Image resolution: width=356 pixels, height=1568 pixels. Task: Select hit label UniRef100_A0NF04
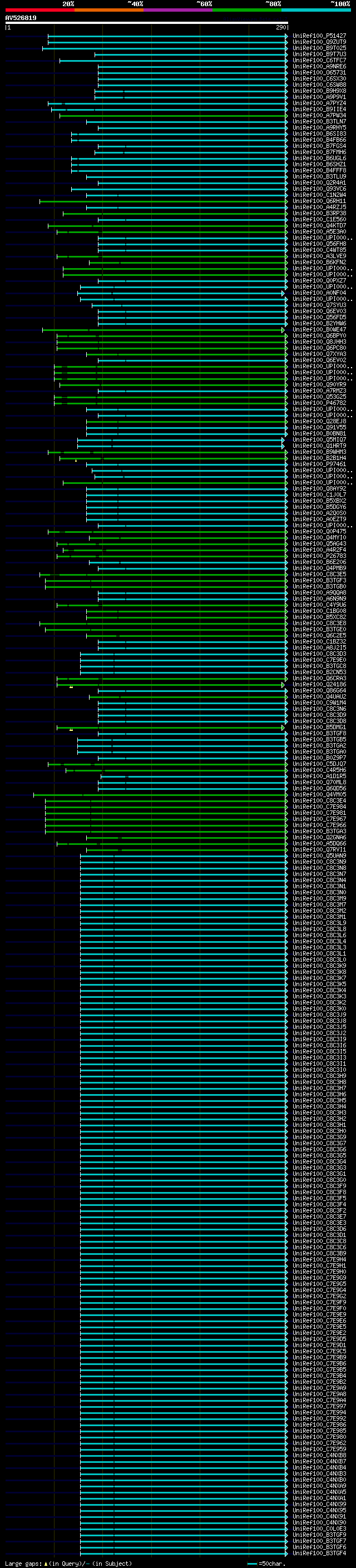coord(319,293)
